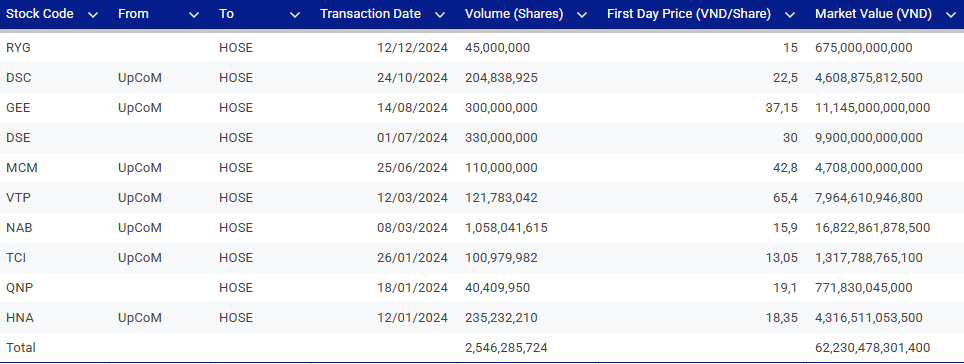The height and width of the screenshot is (364, 964).
Task: Click first day price 18,35
Action: pos(782,318)
